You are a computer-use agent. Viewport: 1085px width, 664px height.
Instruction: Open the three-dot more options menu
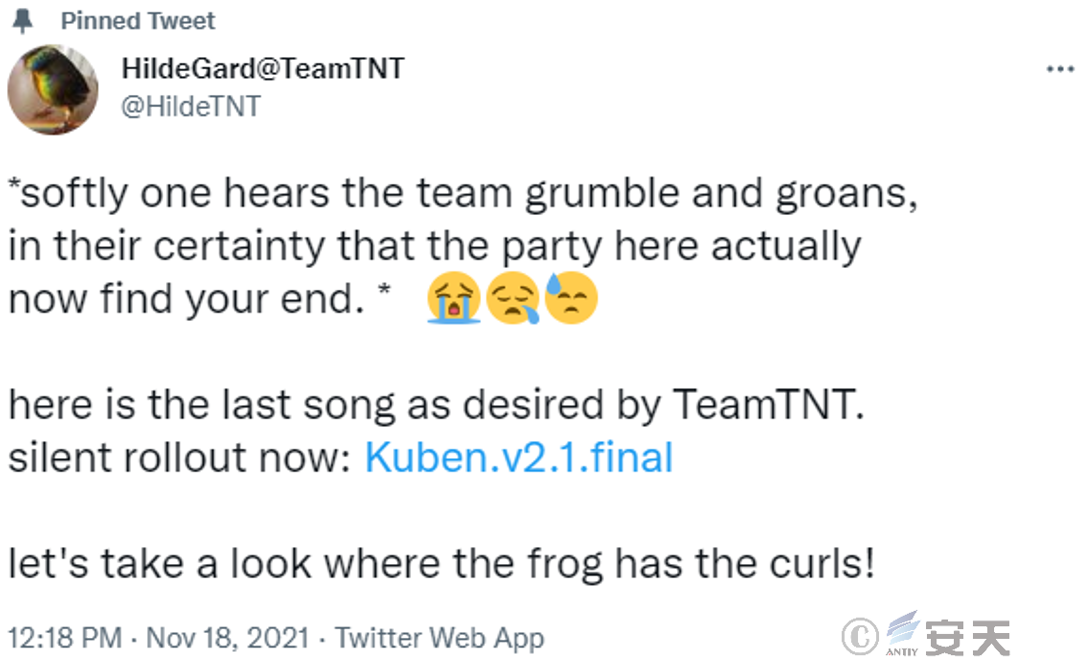(x=1059, y=70)
